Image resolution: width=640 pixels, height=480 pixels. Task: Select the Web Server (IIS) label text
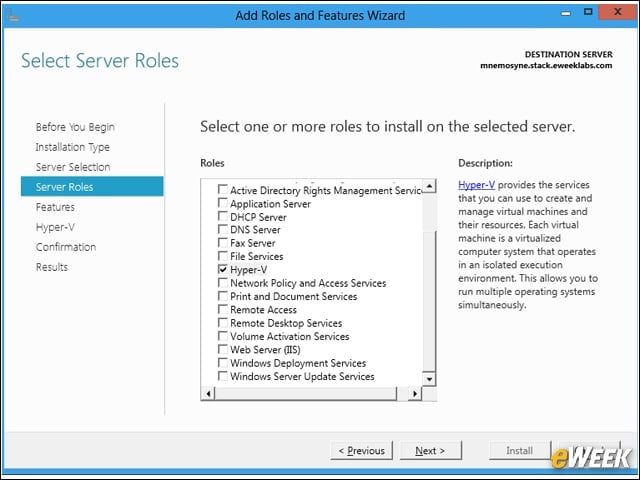point(265,350)
